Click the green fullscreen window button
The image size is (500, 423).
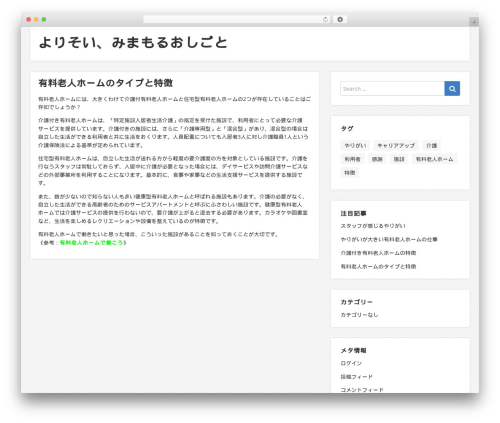pyautogui.click(x=44, y=20)
